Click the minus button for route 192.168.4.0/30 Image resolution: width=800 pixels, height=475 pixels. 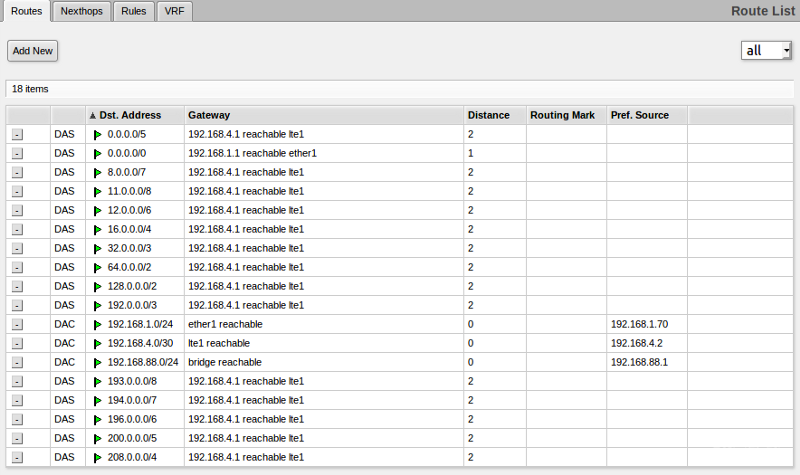click(x=17, y=344)
